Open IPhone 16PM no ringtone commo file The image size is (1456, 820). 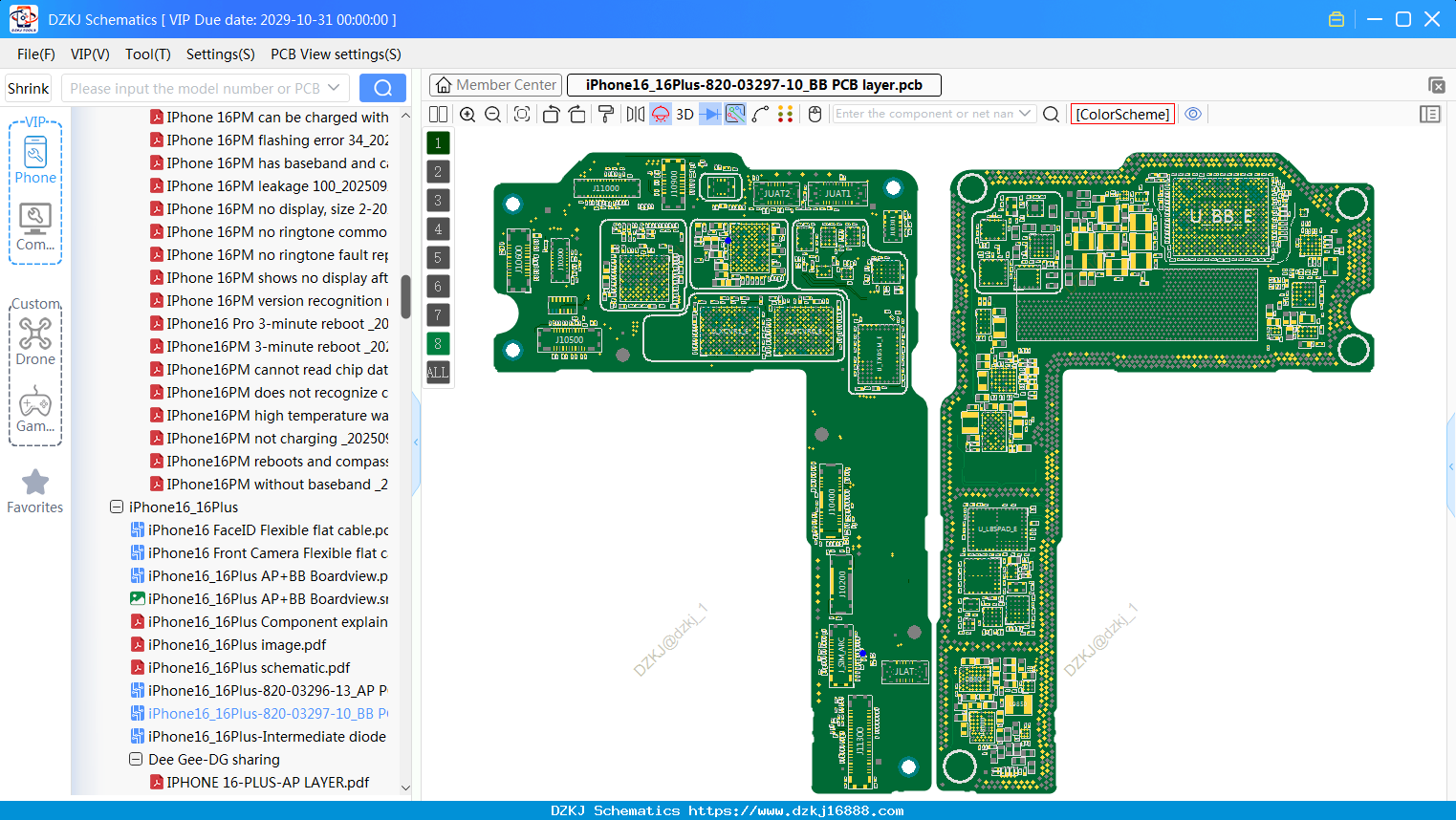pos(269,232)
